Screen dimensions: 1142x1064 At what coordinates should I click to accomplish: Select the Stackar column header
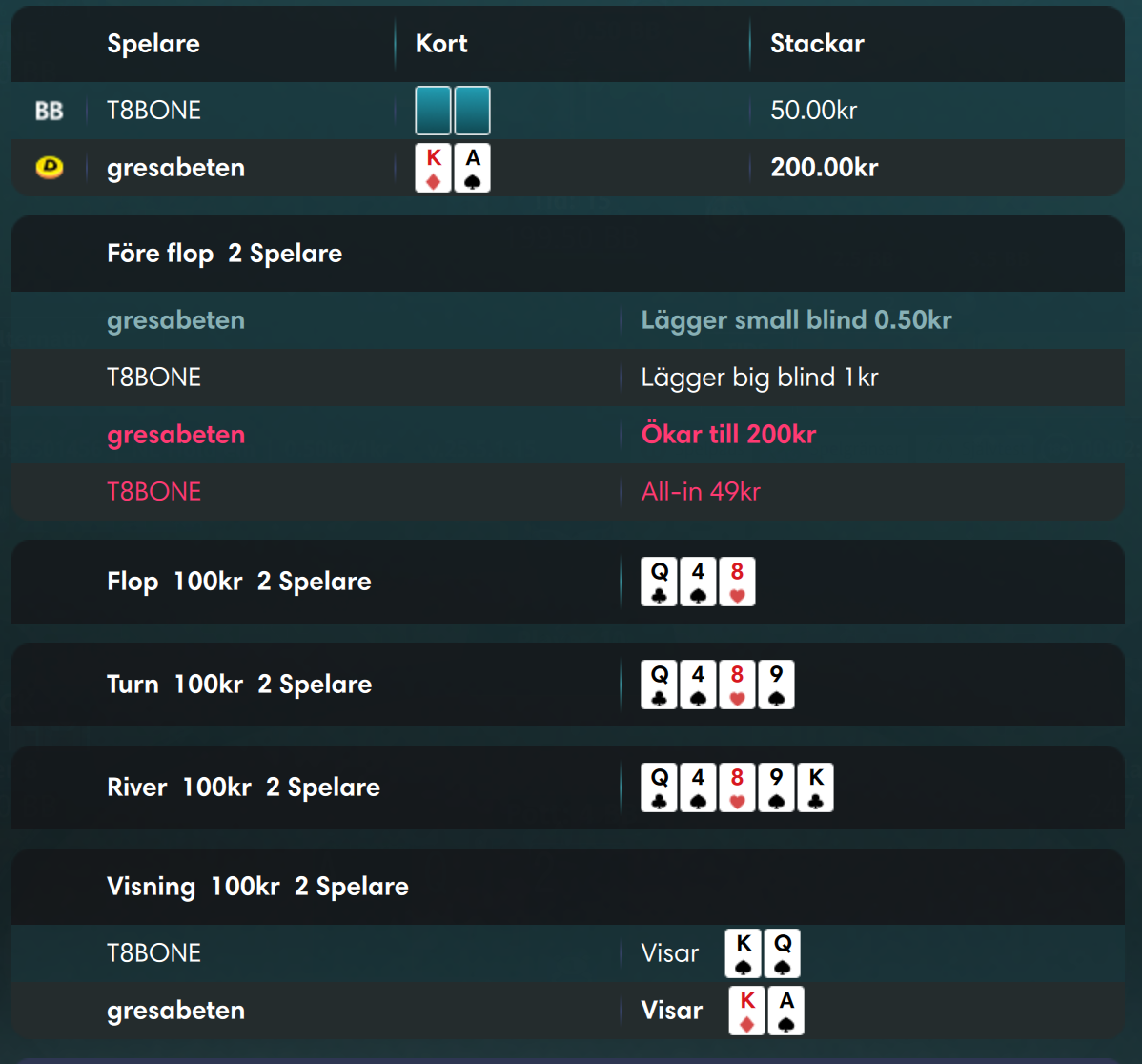coord(817,44)
